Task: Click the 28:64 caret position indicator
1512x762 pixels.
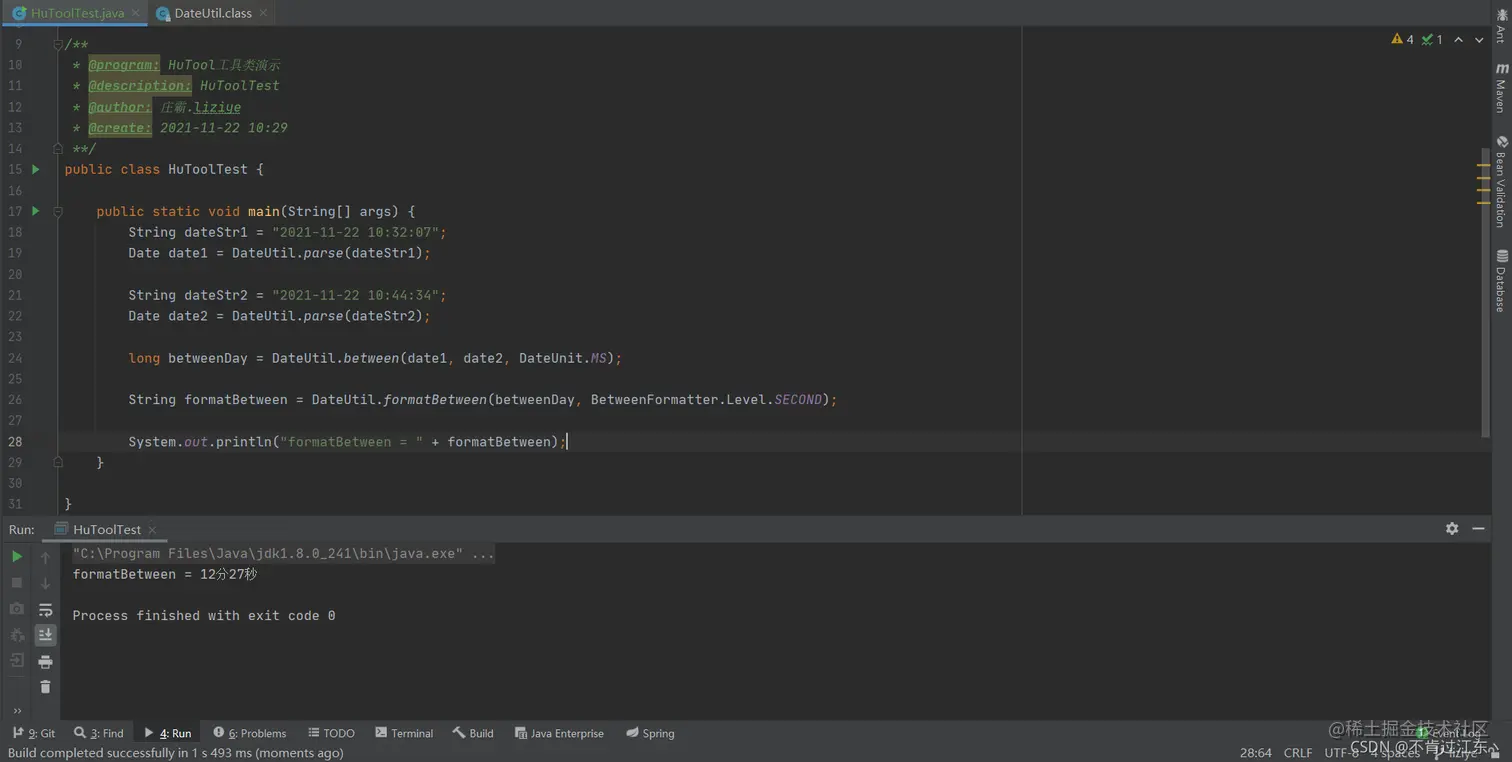Action: point(1256,753)
